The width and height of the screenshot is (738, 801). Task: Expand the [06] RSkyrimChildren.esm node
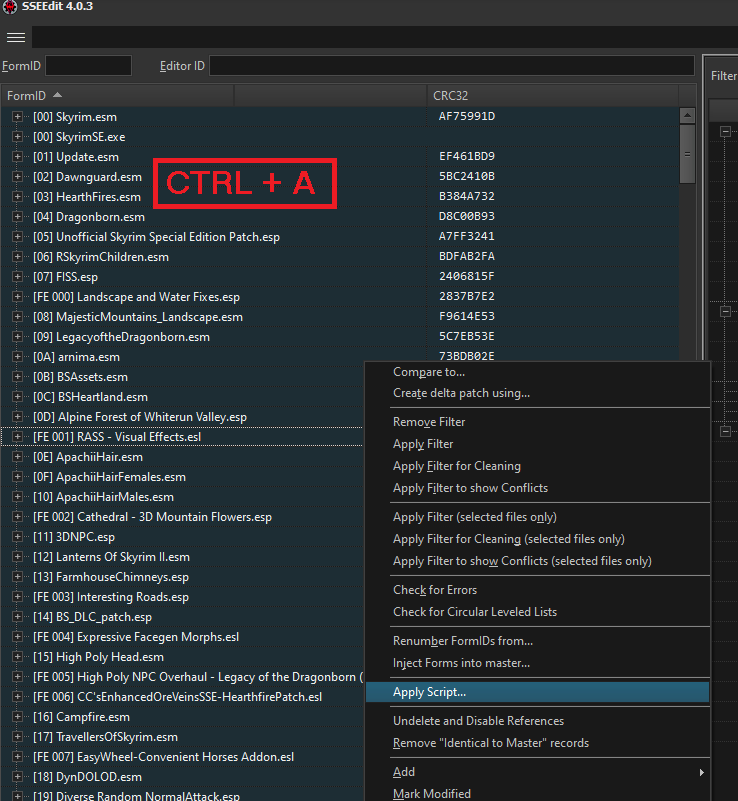pos(17,257)
